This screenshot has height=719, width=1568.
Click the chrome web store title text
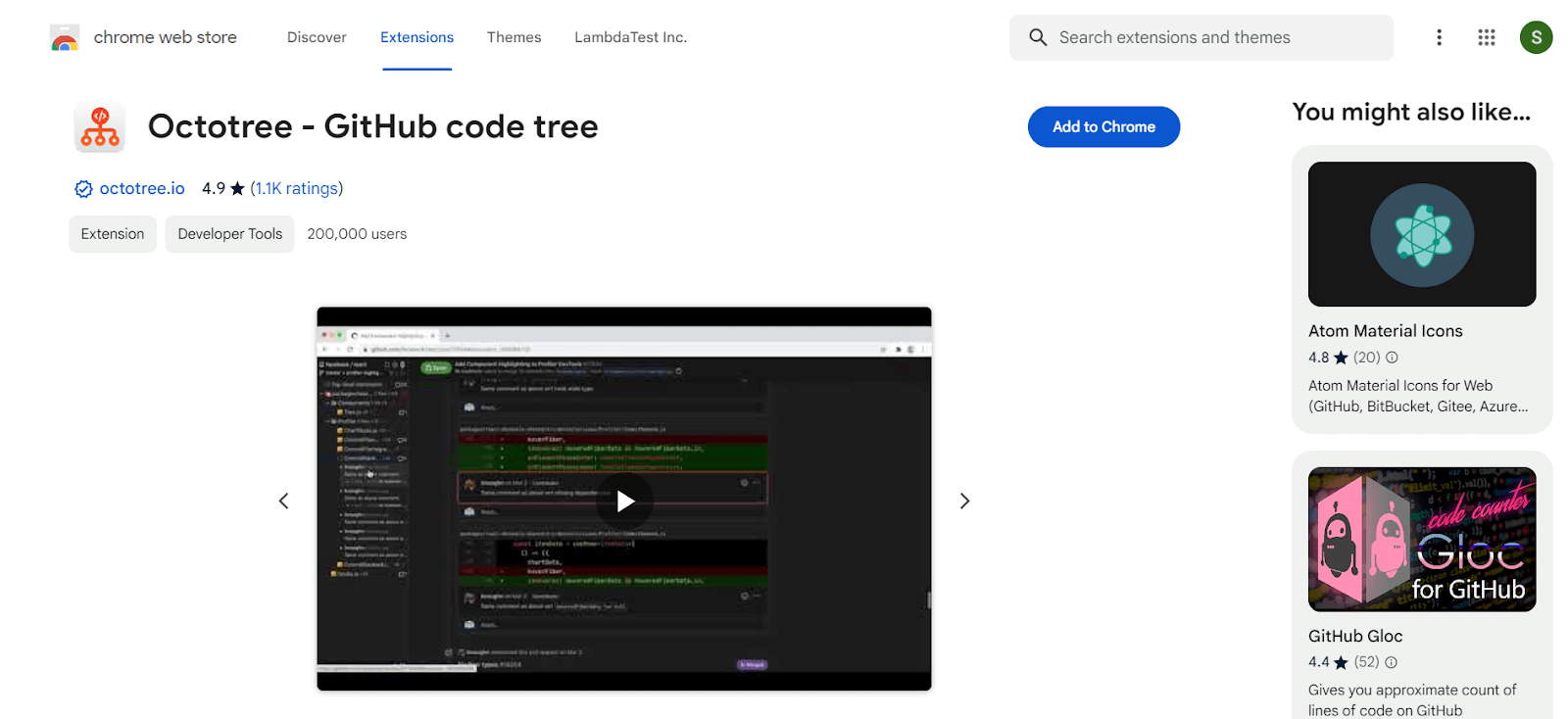tap(165, 37)
